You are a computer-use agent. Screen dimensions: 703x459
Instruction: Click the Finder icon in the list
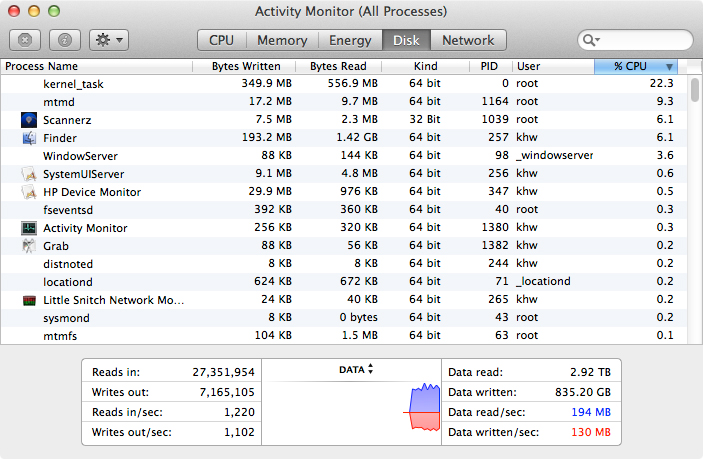[29, 138]
